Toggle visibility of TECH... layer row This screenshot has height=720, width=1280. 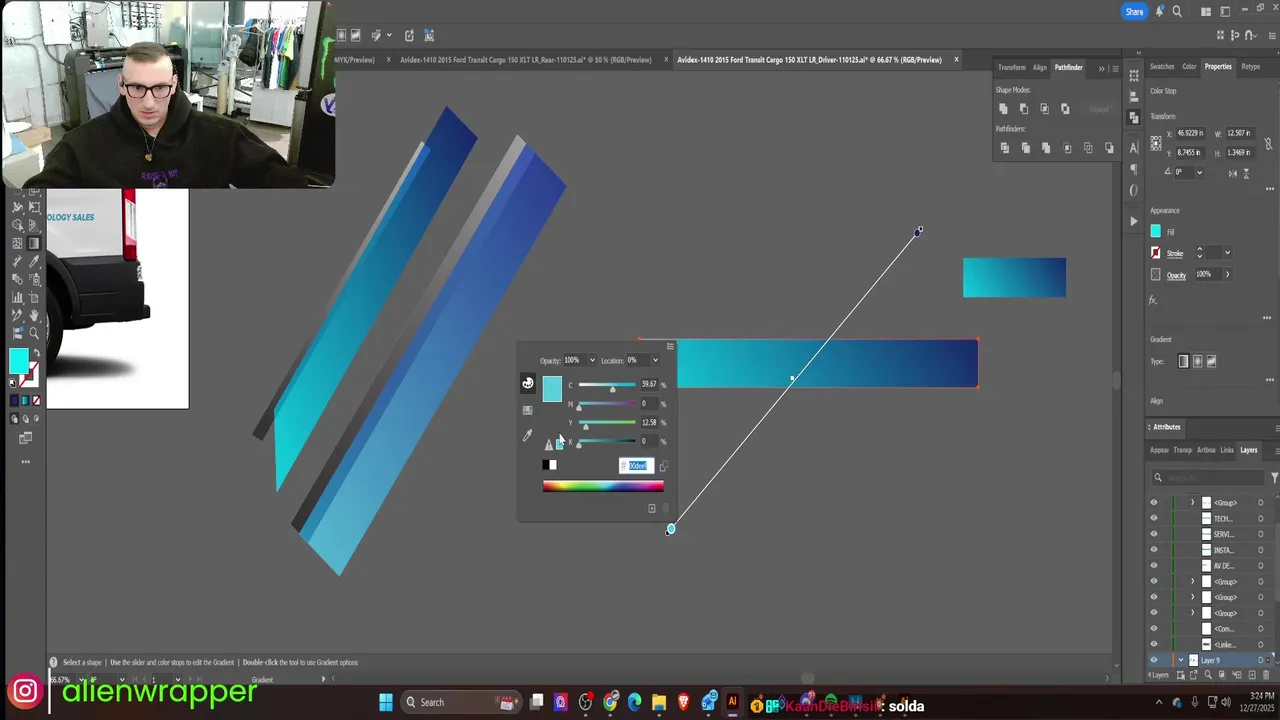tap(1154, 518)
